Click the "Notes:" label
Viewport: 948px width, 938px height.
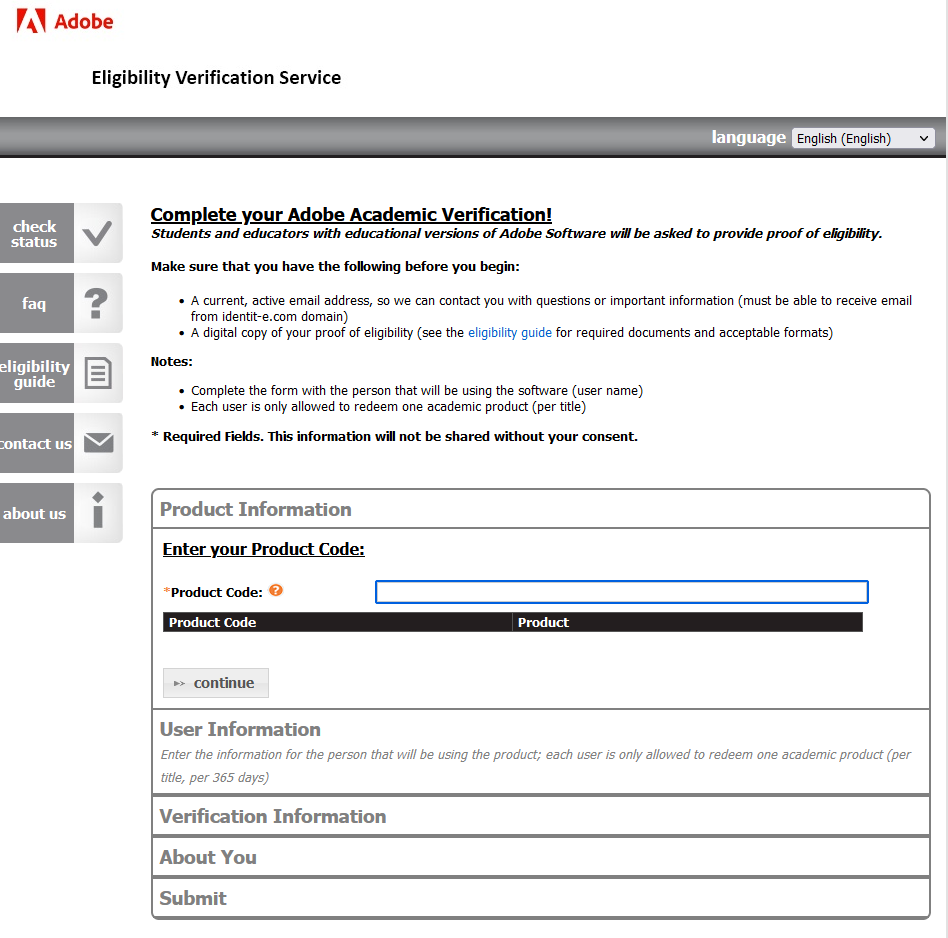pyautogui.click(x=172, y=362)
